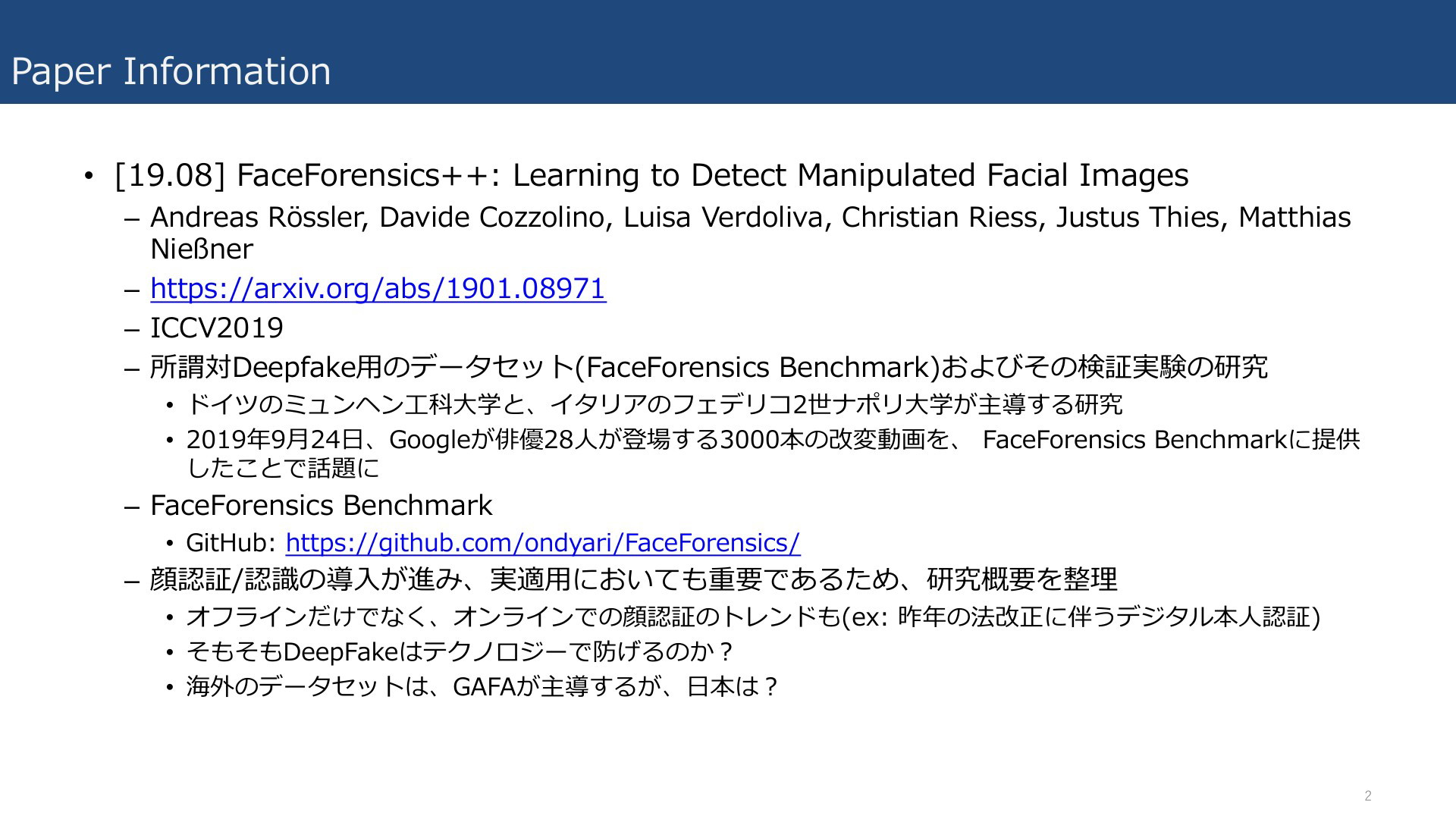This screenshot has width=1456, height=819.
Task: Click the 2019年9月24日 Google bullet text
Action: [772, 440]
